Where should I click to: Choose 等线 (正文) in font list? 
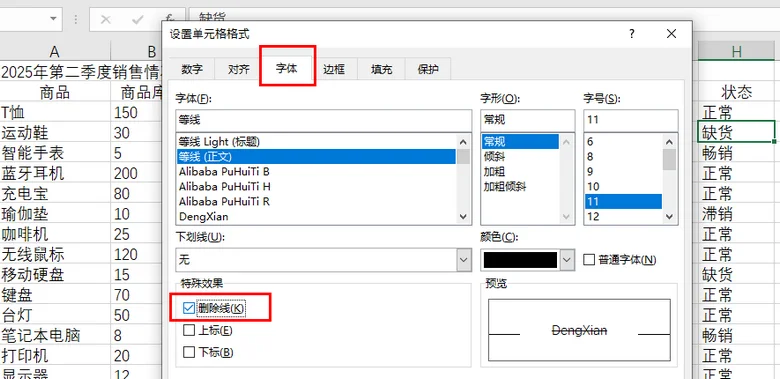click(x=316, y=157)
